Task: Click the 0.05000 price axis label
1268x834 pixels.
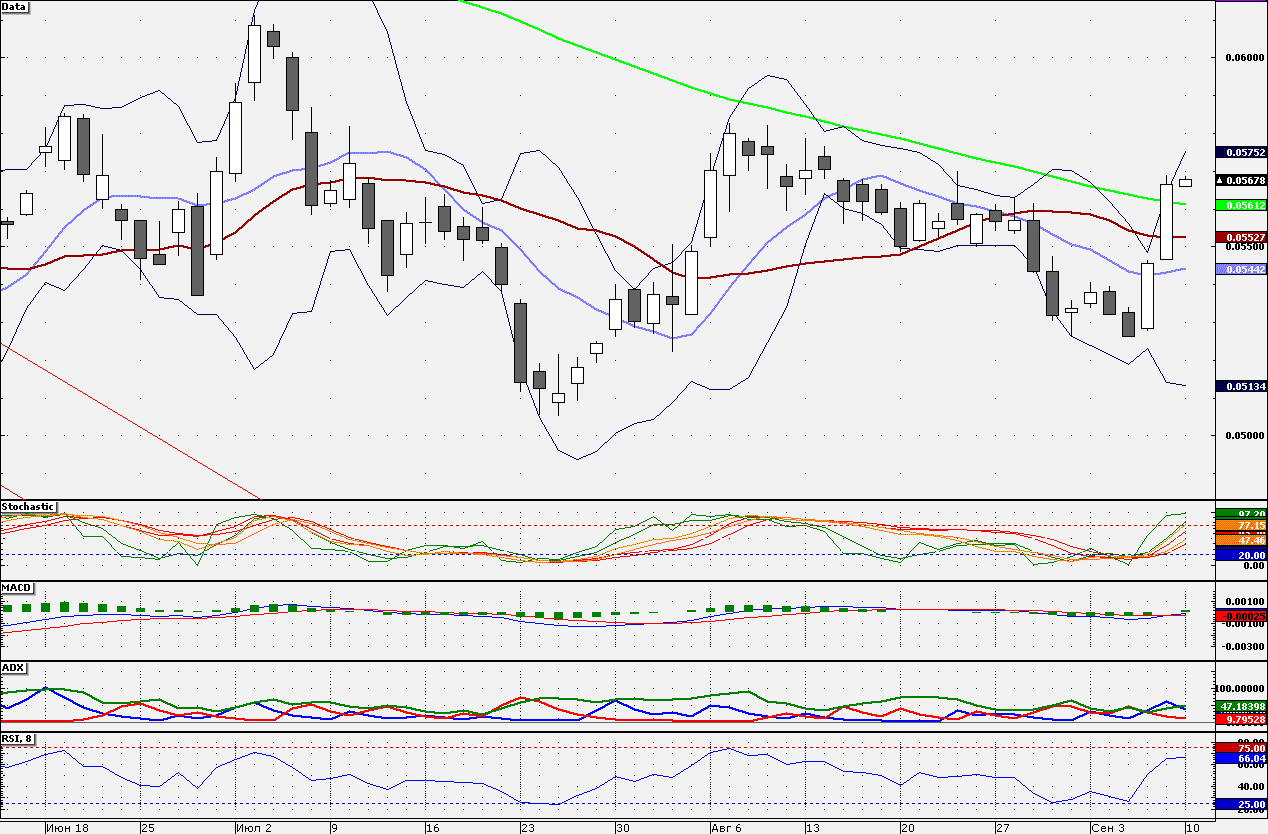Action: [1245, 435]
